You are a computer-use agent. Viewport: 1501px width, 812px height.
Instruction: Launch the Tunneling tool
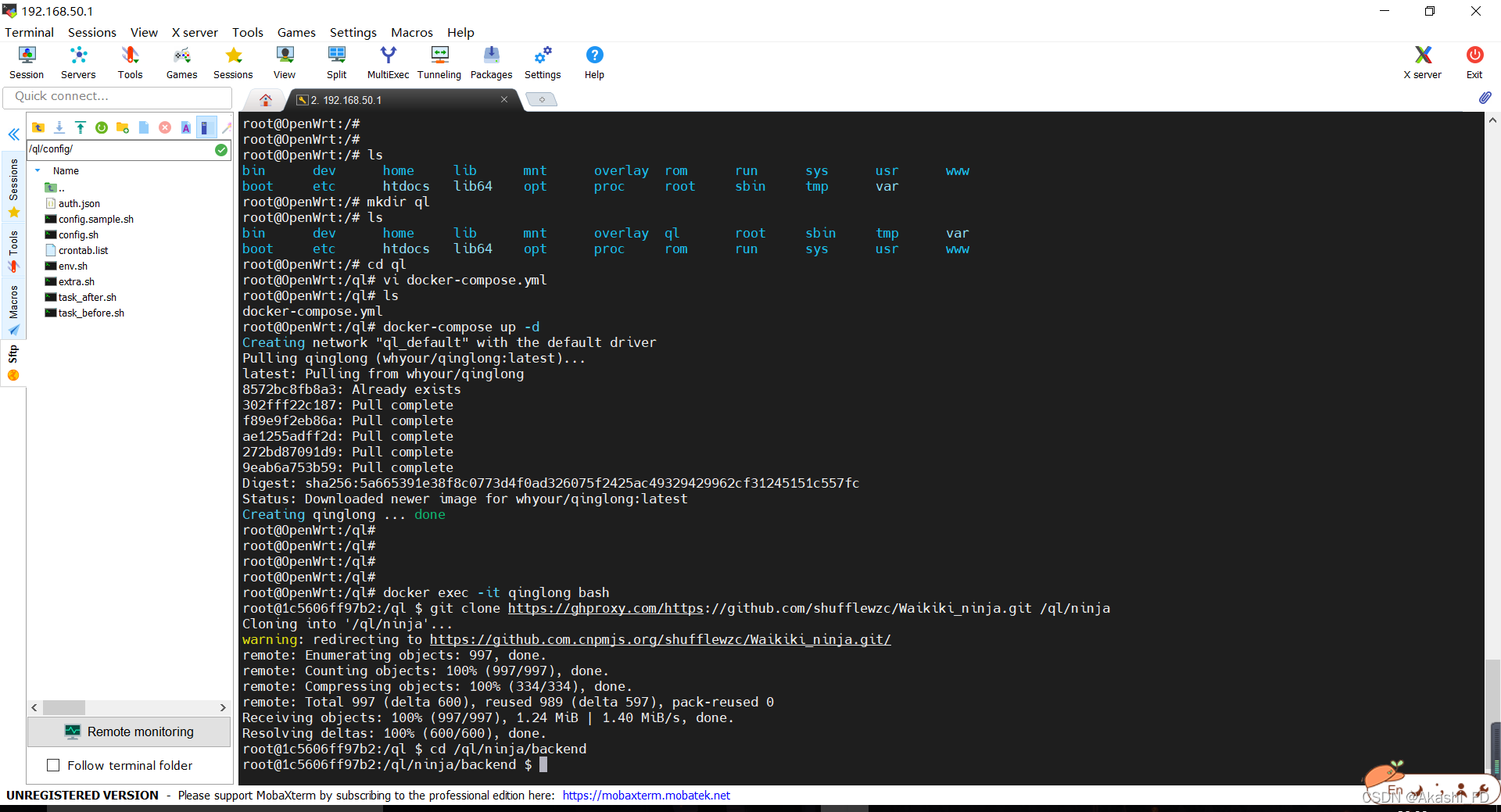pyautogui.click(x=439, y=62)
